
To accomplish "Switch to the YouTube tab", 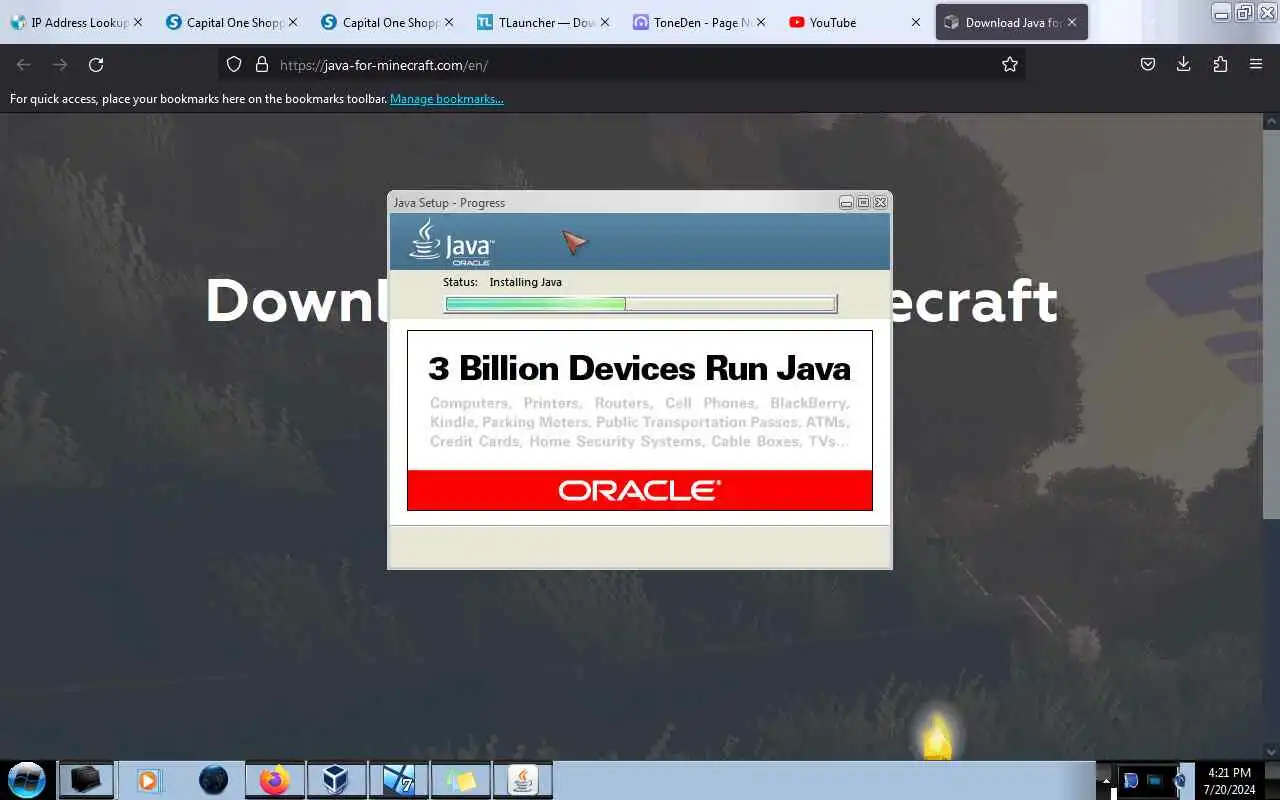I will click(x=848, y=22).
